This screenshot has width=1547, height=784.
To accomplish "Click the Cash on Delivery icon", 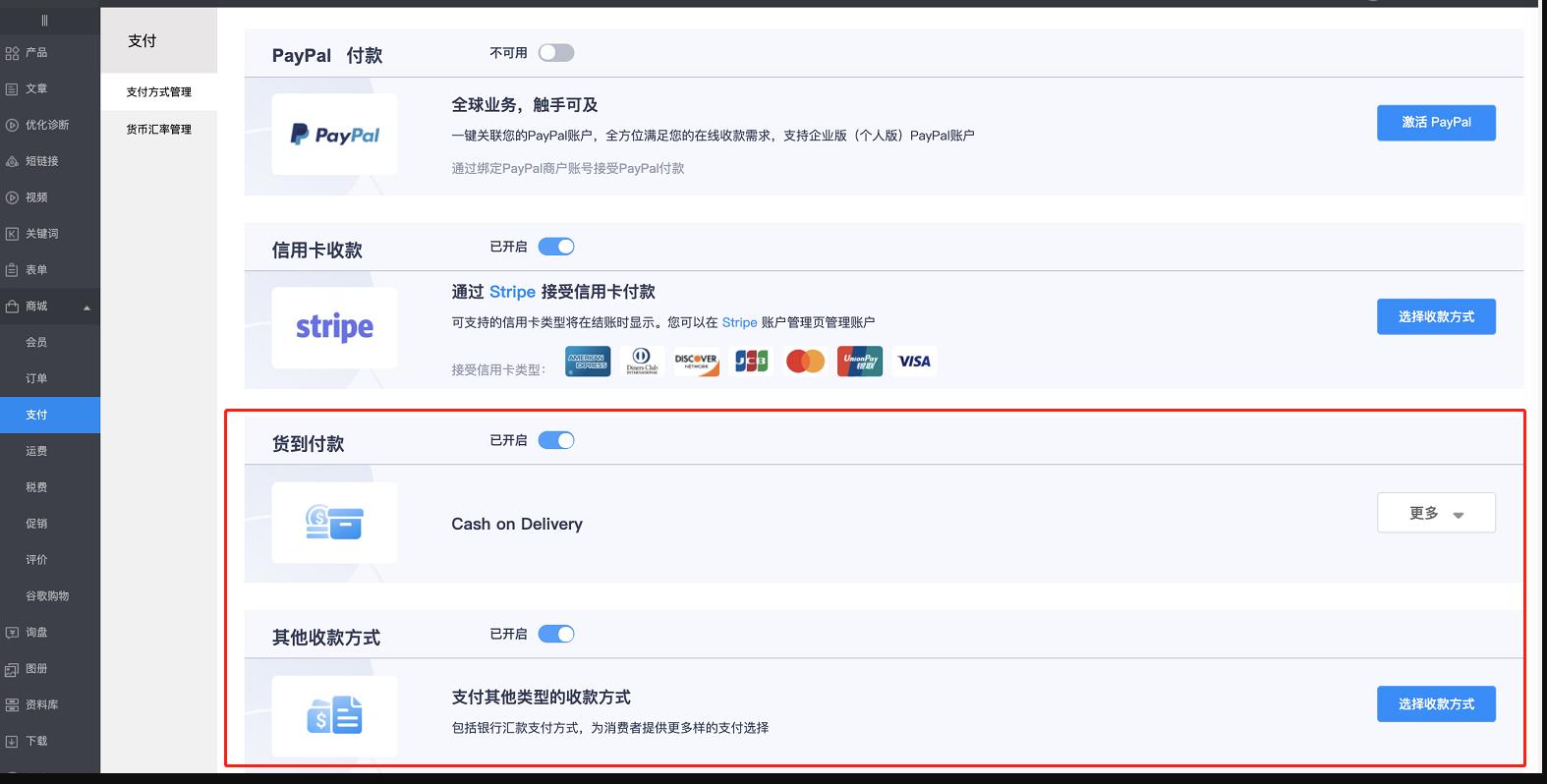I will 334,523.
